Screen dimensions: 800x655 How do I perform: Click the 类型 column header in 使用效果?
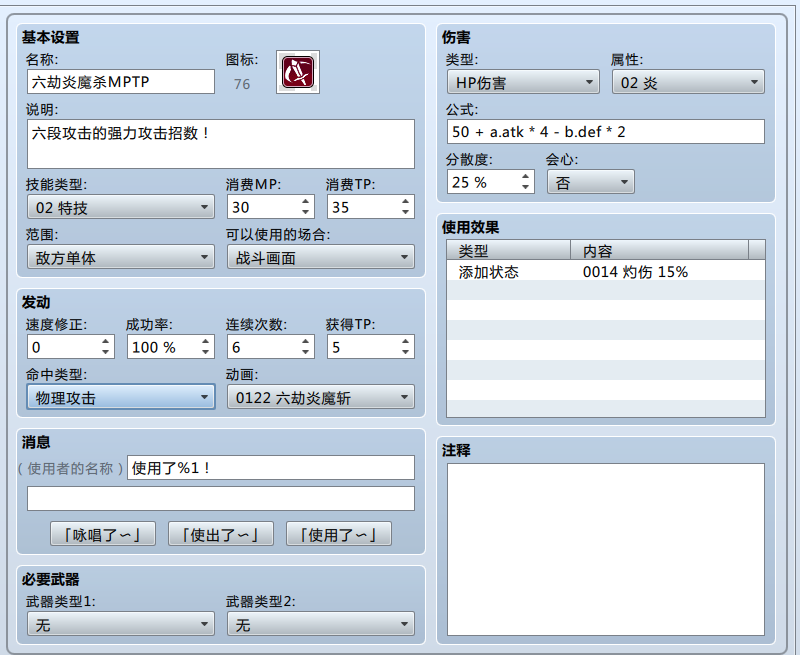(508, 250)
